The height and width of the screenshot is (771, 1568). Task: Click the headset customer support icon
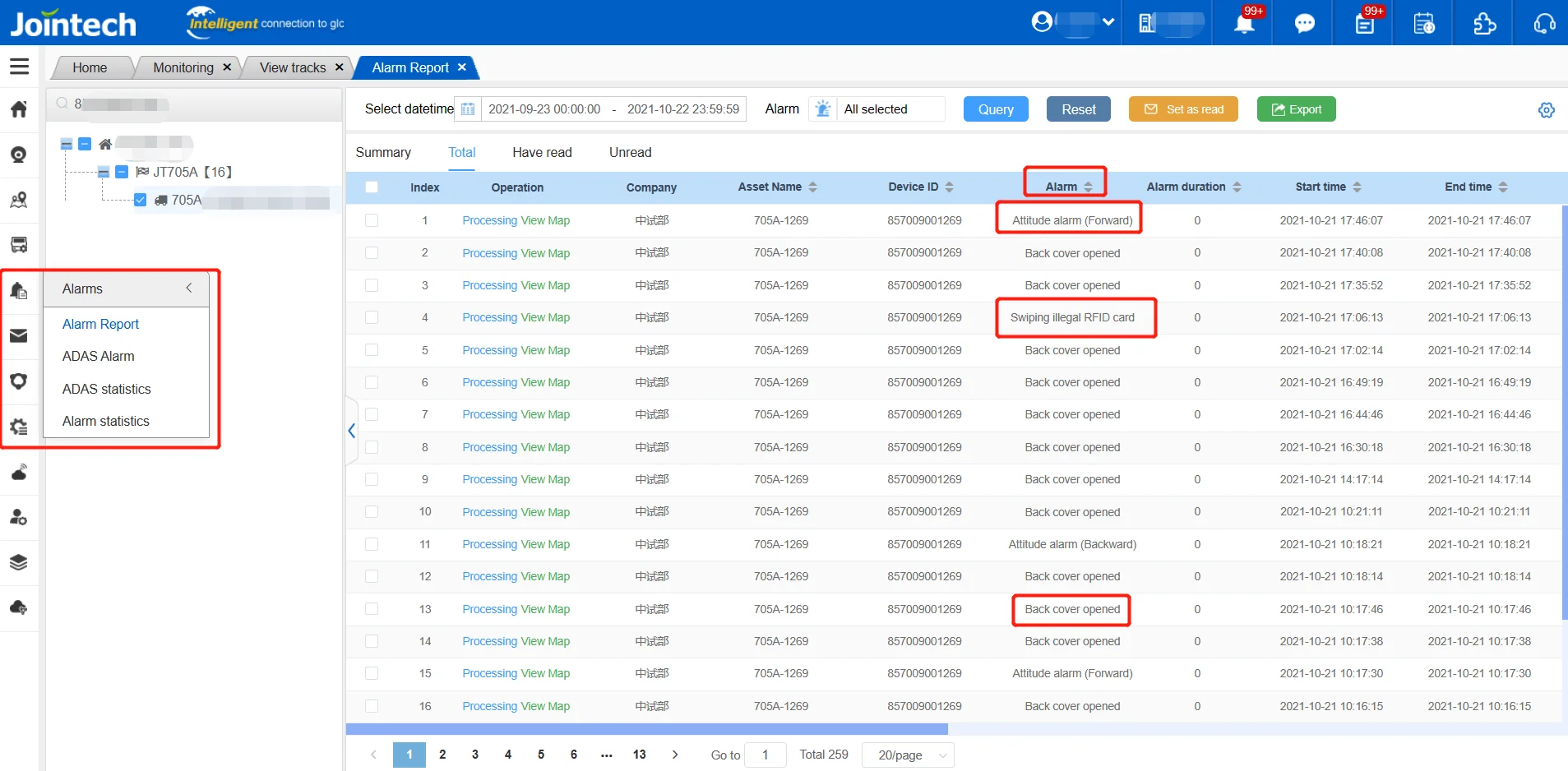click(1544, 24)
